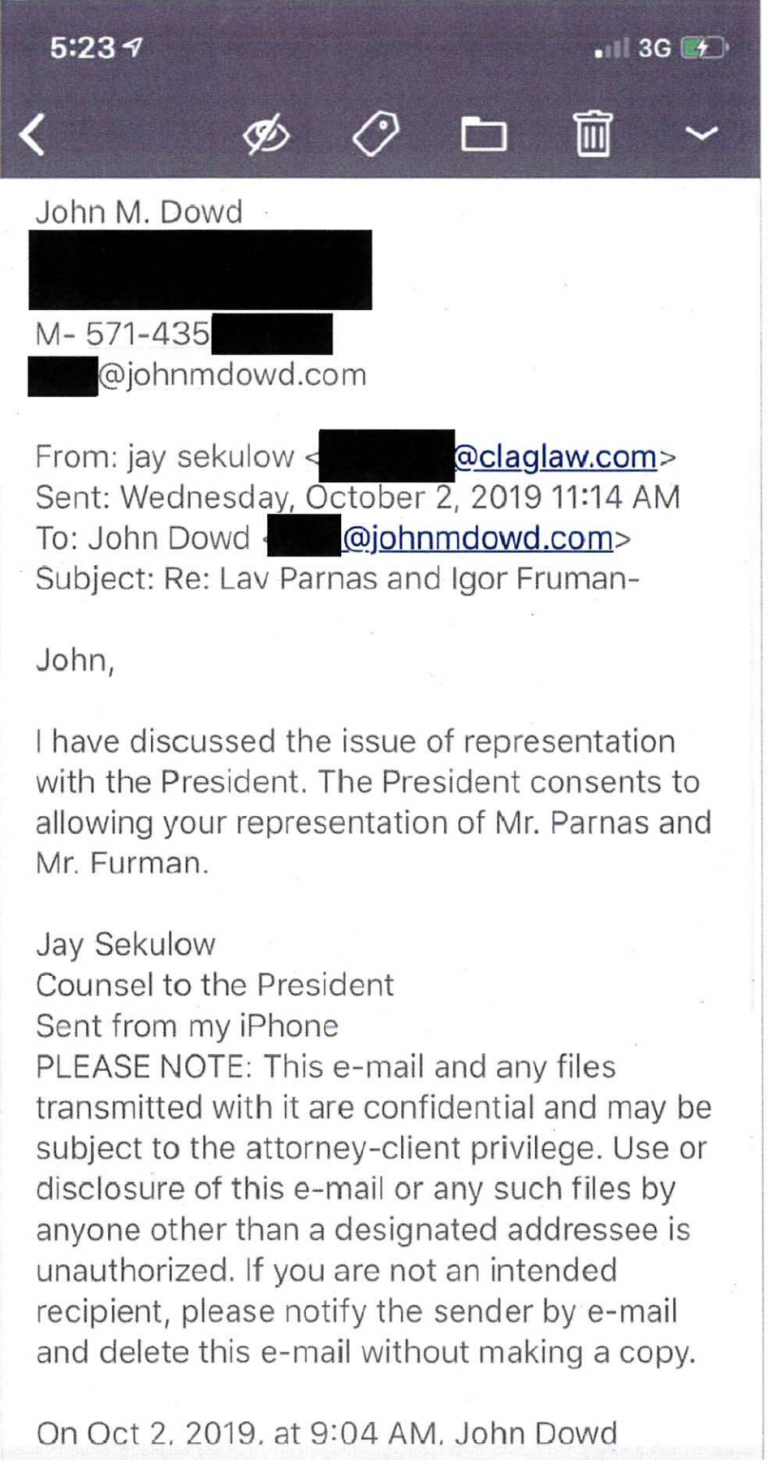Open the tag label icon
The height and width of the screenshot is (1460, 768).
[377, 134]
